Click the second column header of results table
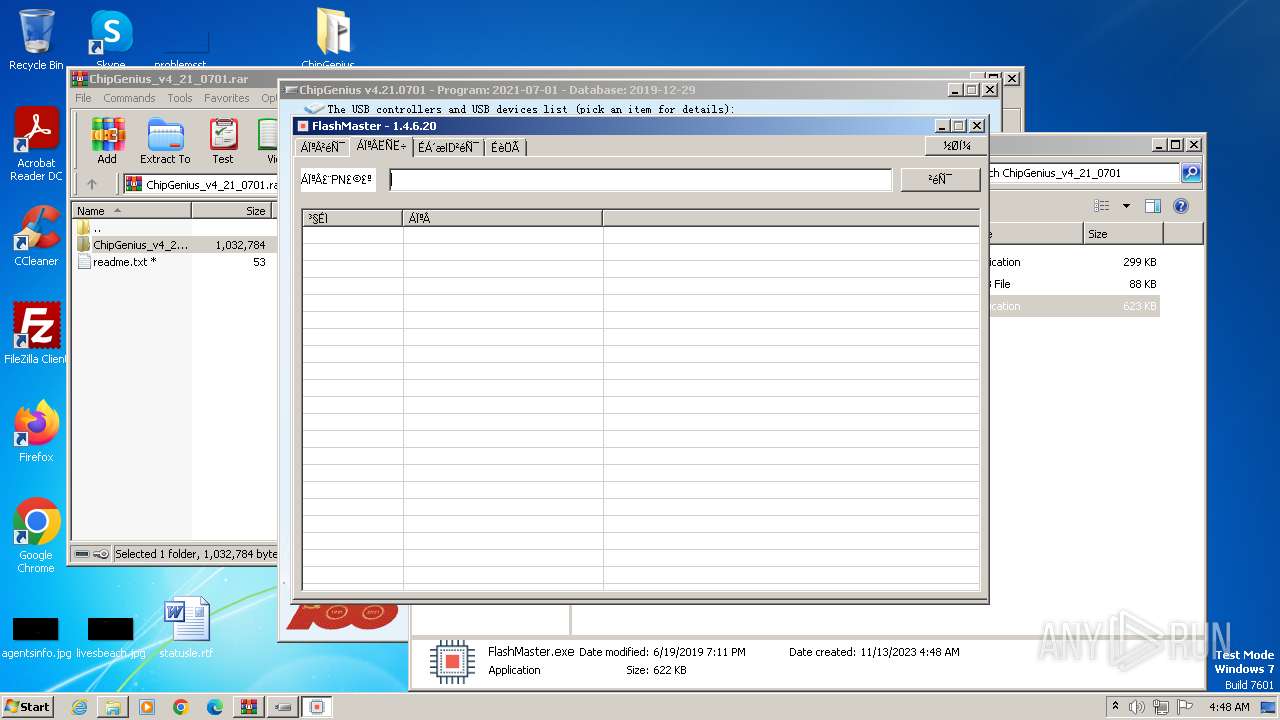This screenshot has width=1280, height=720. [x=503, y=218]
